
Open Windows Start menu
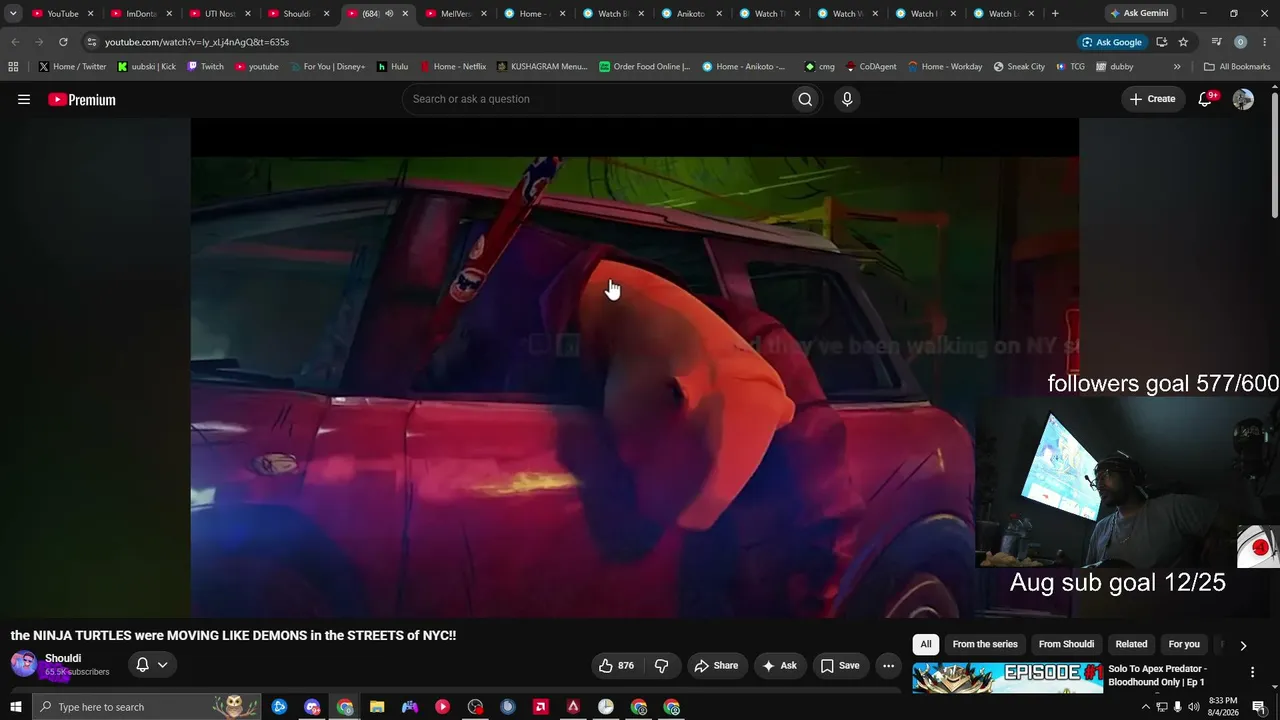coord(15,707)
